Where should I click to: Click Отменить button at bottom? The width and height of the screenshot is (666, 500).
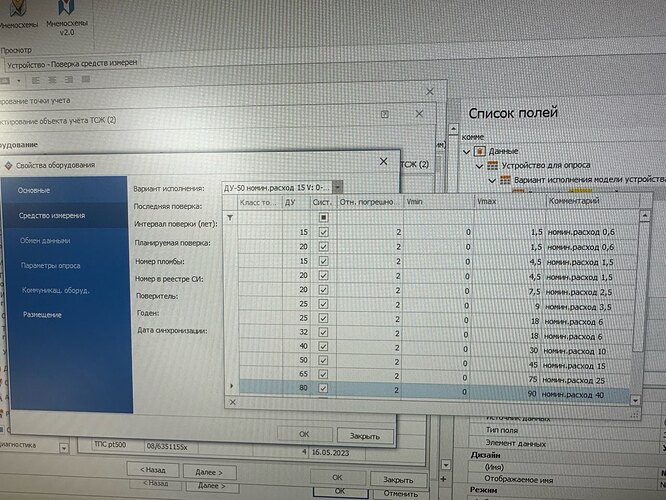[401, 494]
